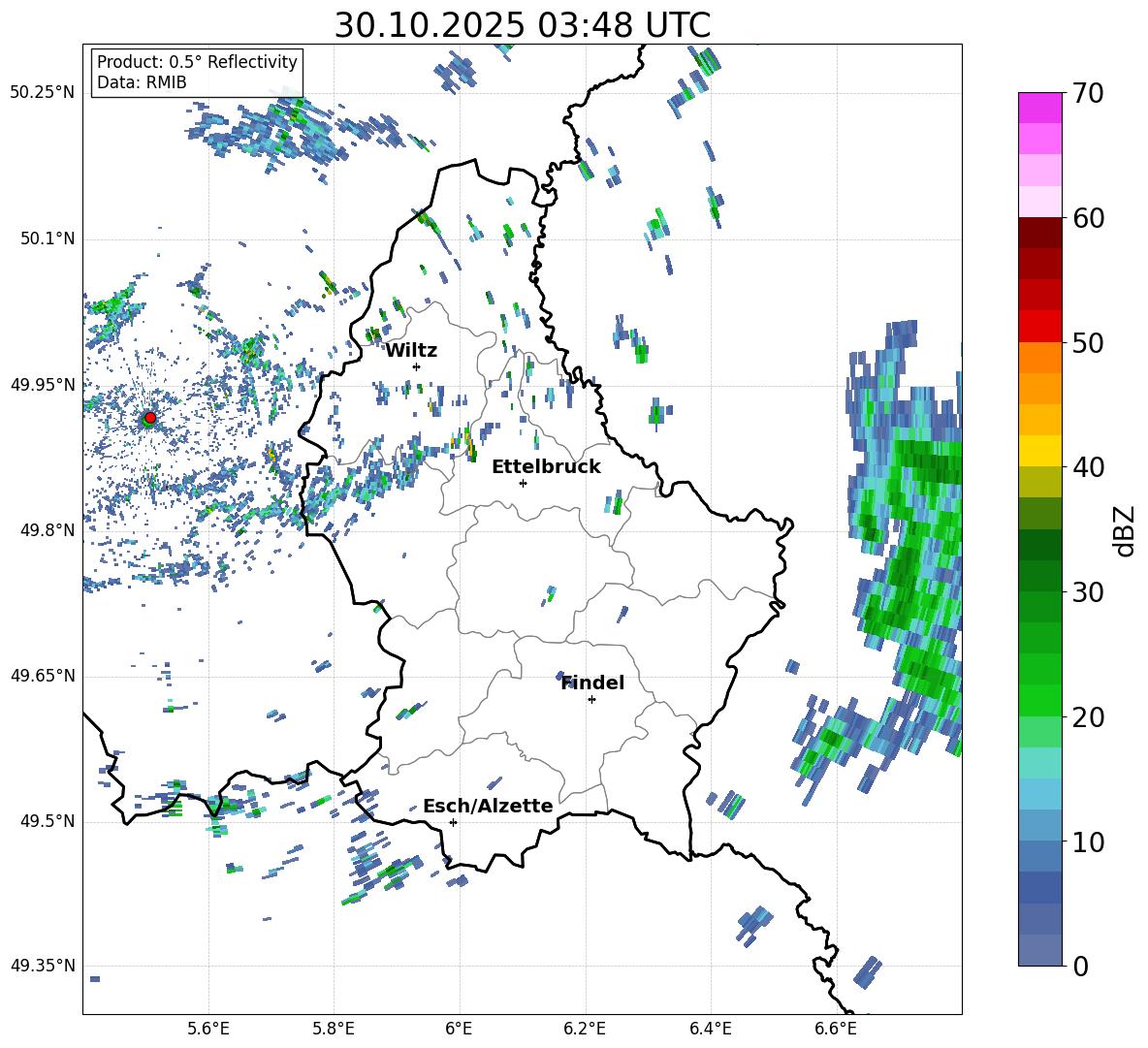
Task: Click the 6.2°E longitude label
Action: point(585,1029)
